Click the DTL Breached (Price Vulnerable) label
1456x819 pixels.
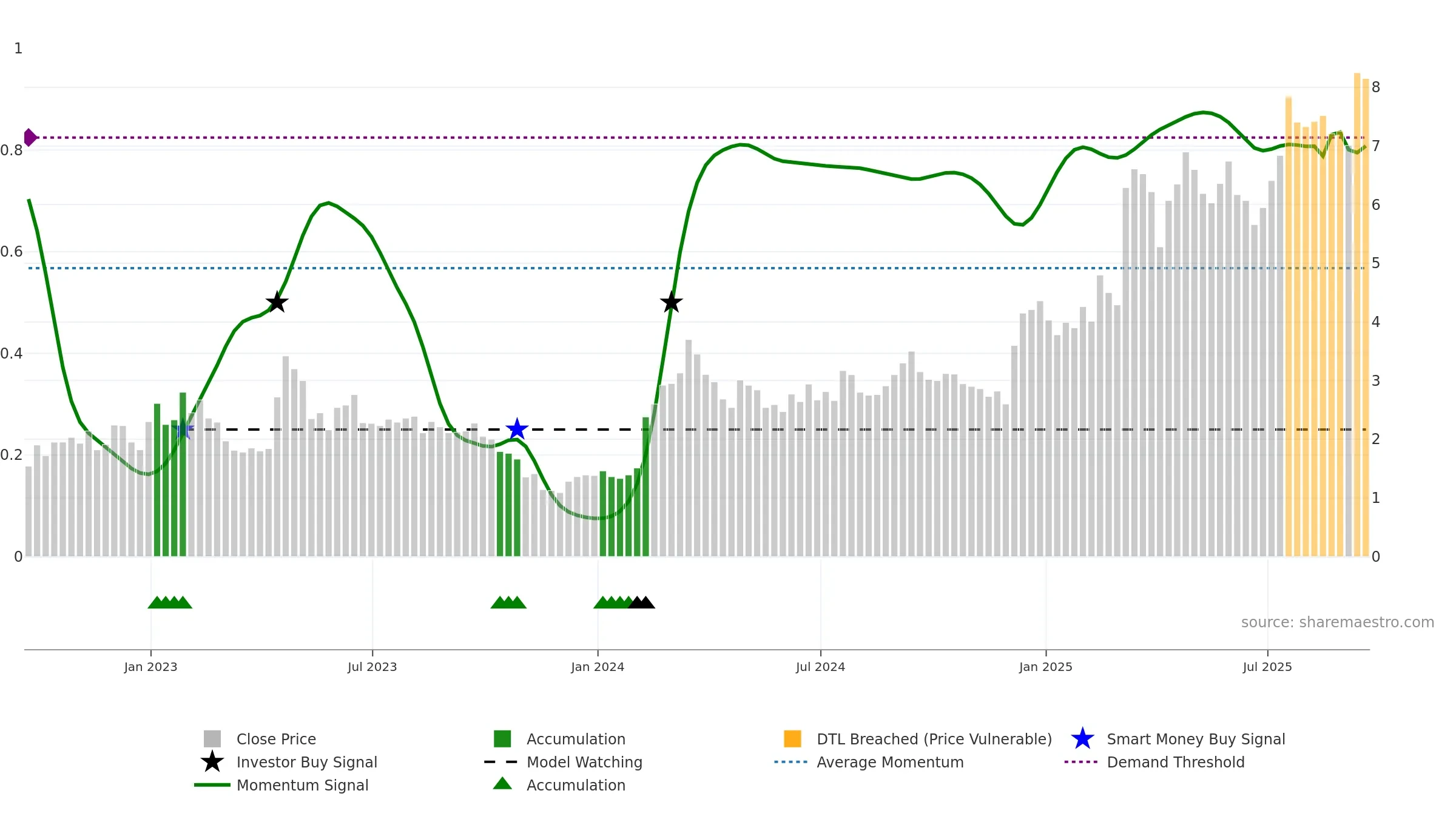[934, 739]
